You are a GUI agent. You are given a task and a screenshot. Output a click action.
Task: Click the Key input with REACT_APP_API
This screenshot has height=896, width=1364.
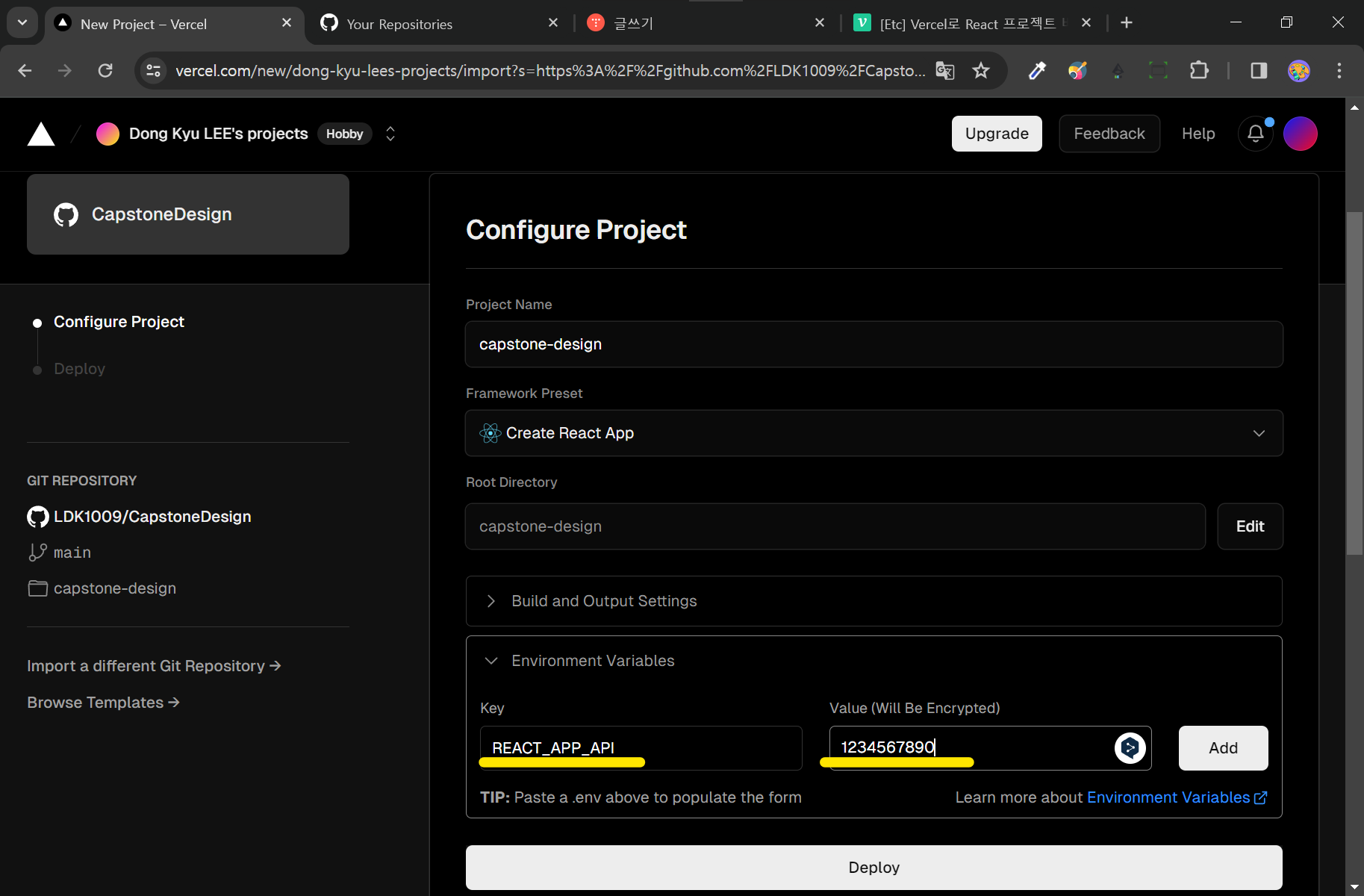pos(641,748)
